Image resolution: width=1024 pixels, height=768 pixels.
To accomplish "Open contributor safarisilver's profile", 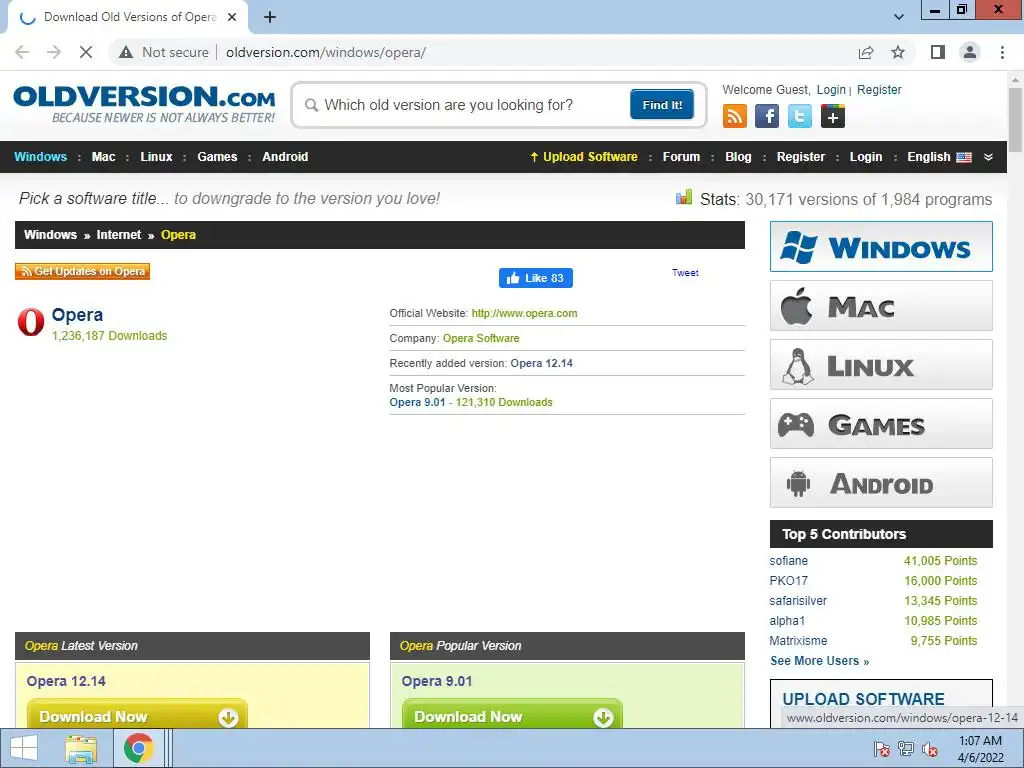I will click(x=798, y=601).
